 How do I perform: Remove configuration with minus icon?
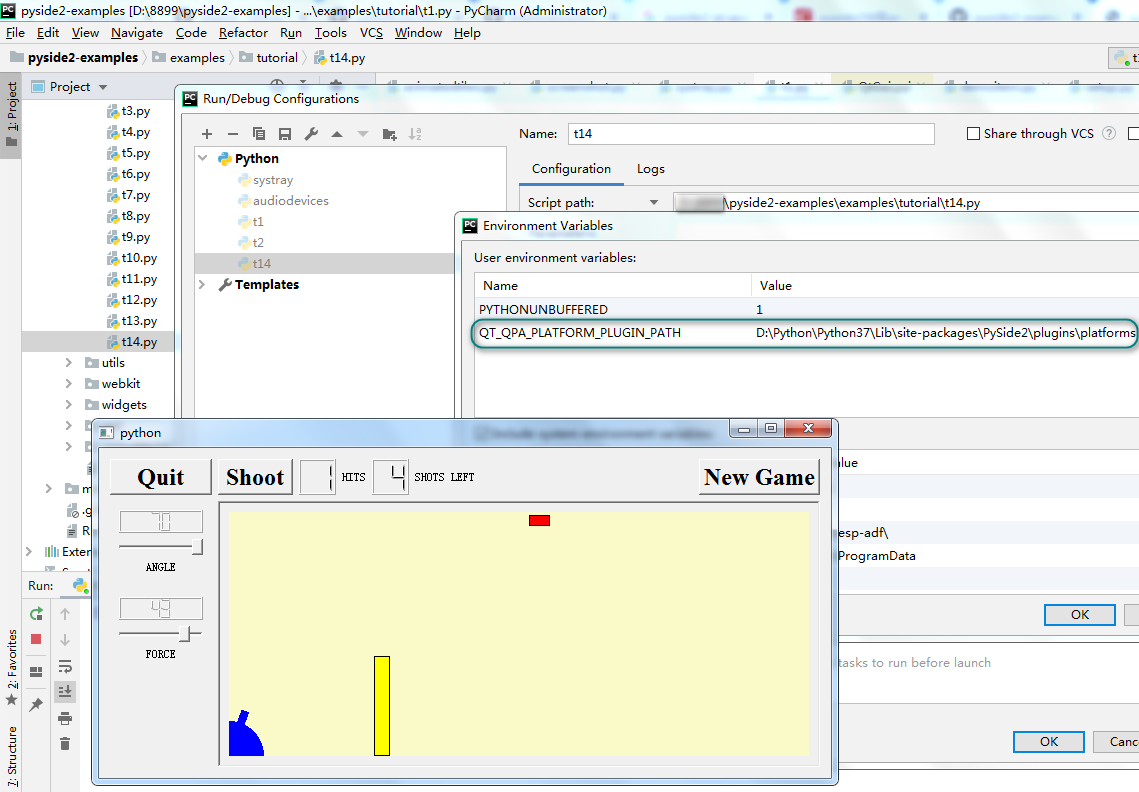pos(232,134)
